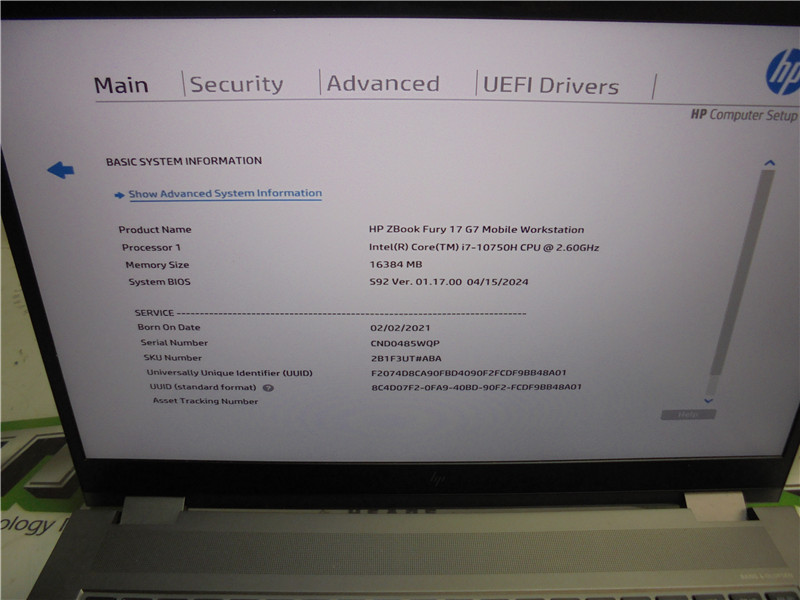Image resolution: width=800 pixels, height=600 pixels.
Task: Click the HP Computer Setup title text
Action: (743, 115)
